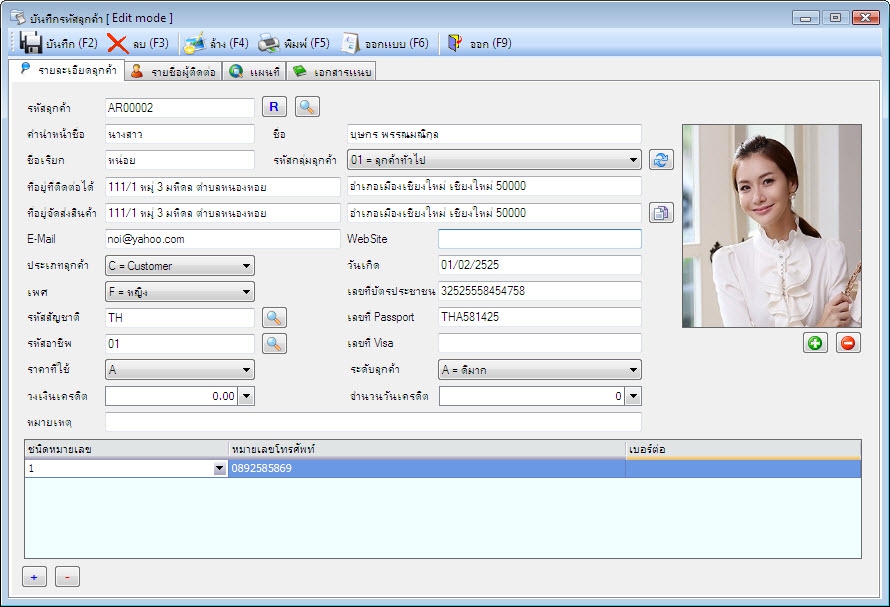Click the magnifier next to nationality code TH
Viewport: 890px width, 607px height.
[274, 317]
